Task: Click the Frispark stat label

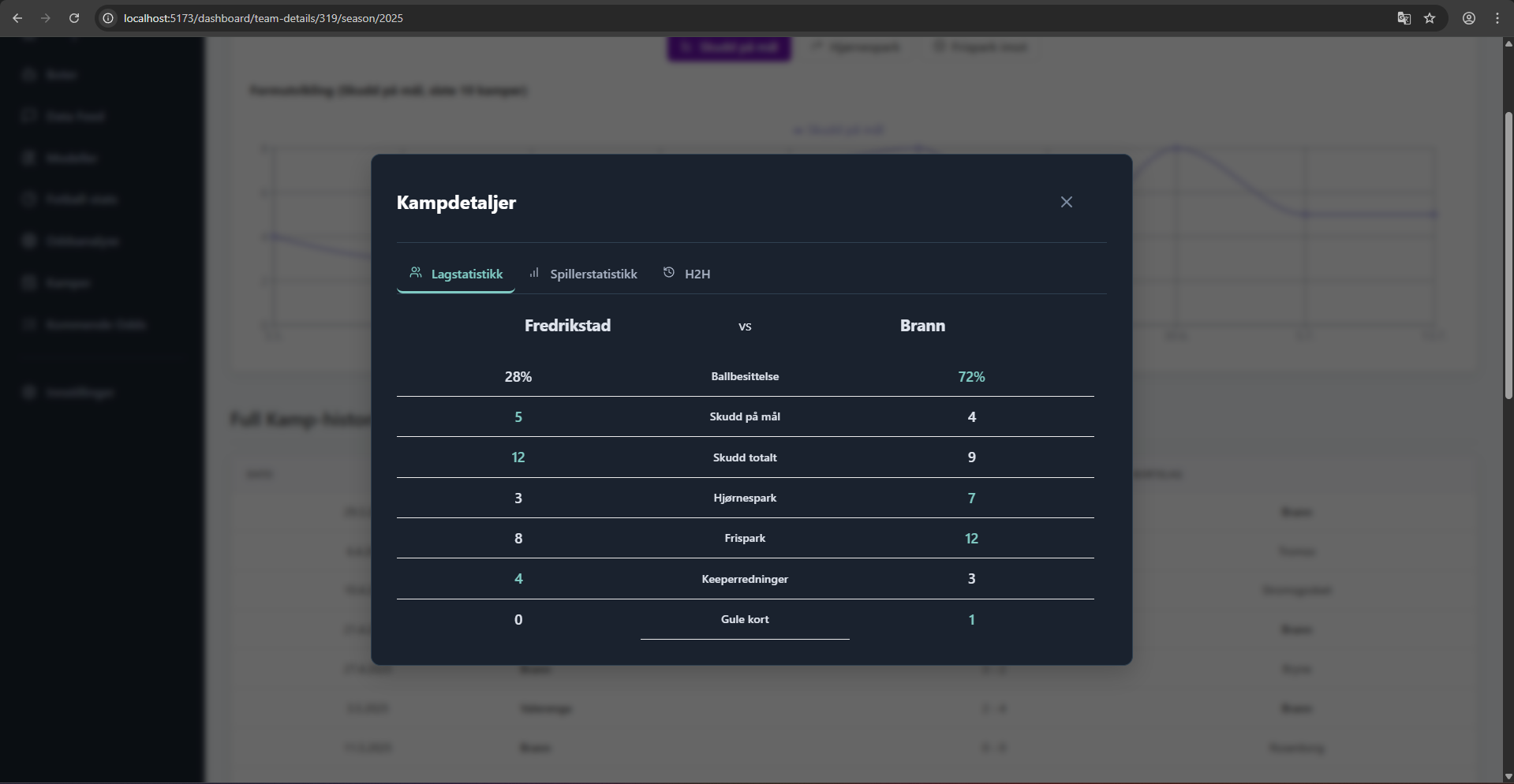Action: point(745,538)
